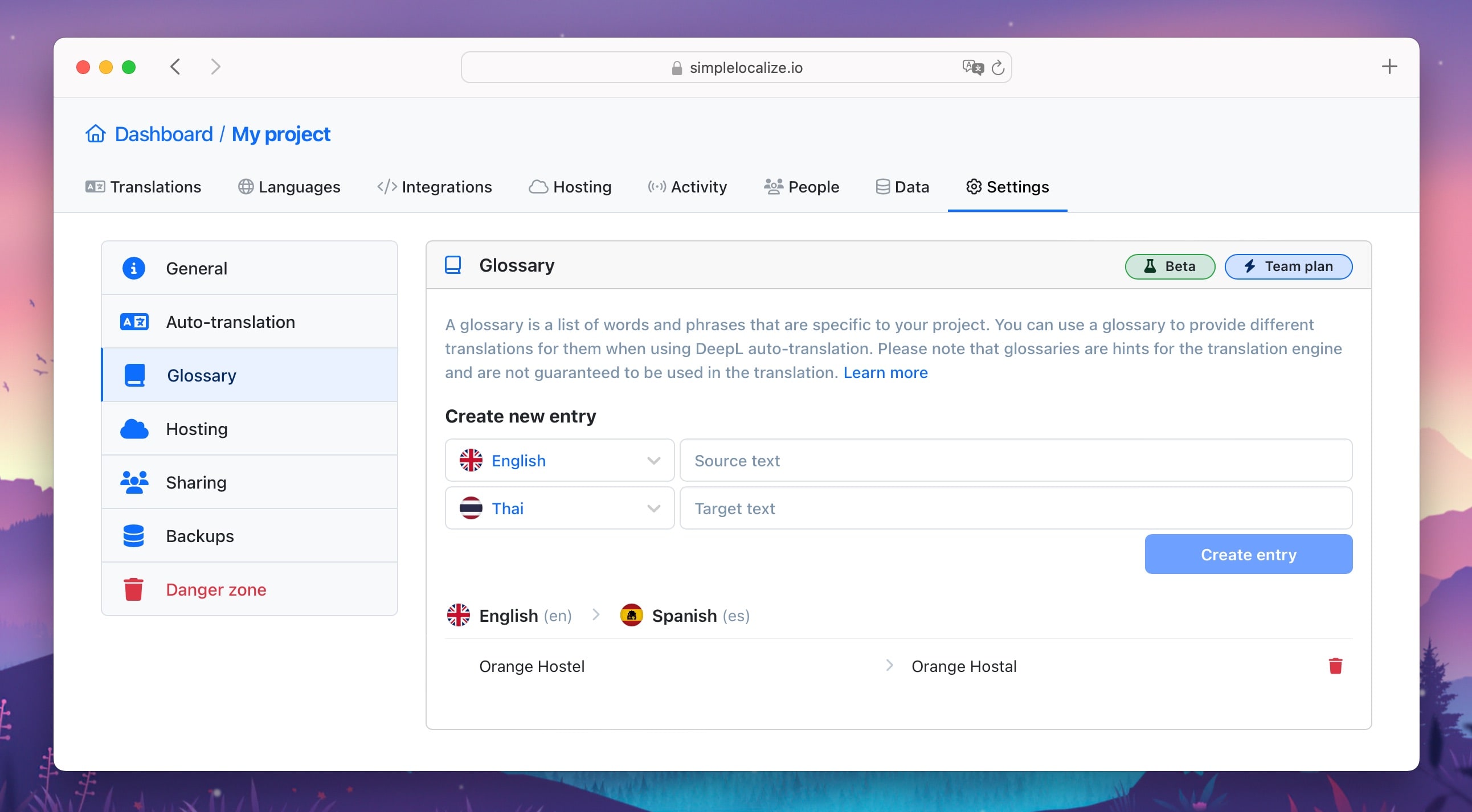1472x812 pixels.
Task: Go back with the browser back arrow
Action: (x=175, y=67)
